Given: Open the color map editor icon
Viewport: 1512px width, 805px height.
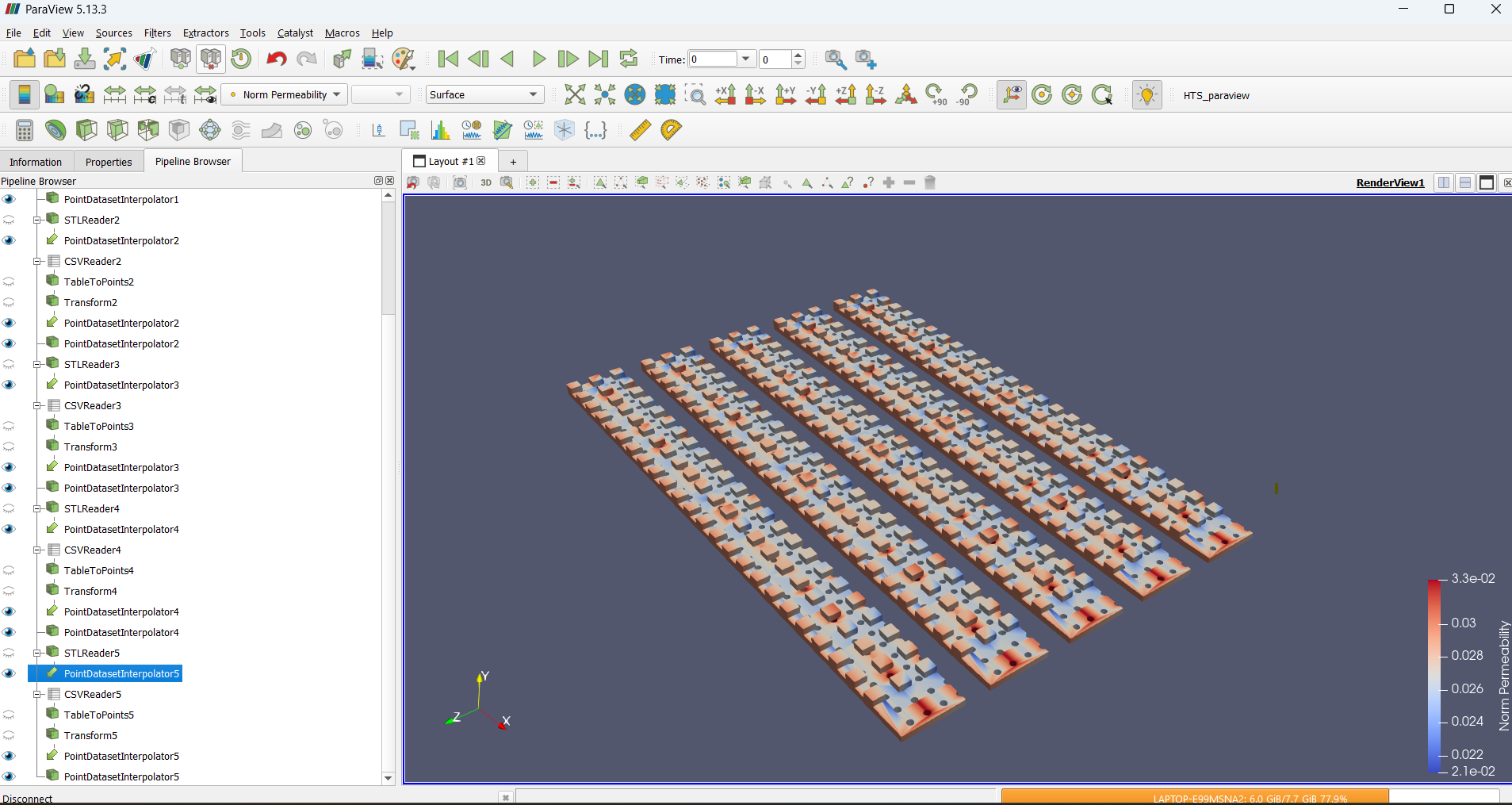Looking at the screenshot, I should pyautogui.click(x=54, y=95).
